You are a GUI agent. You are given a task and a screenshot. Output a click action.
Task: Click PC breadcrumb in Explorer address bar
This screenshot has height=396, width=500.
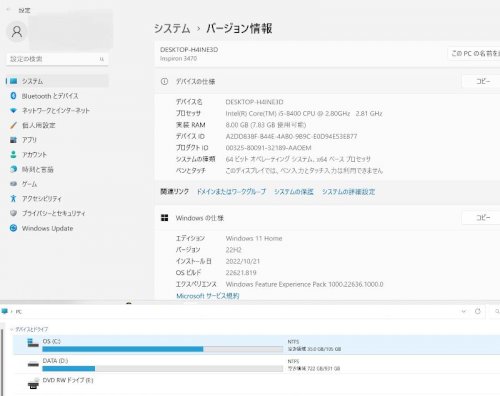[x=19, y=312]
